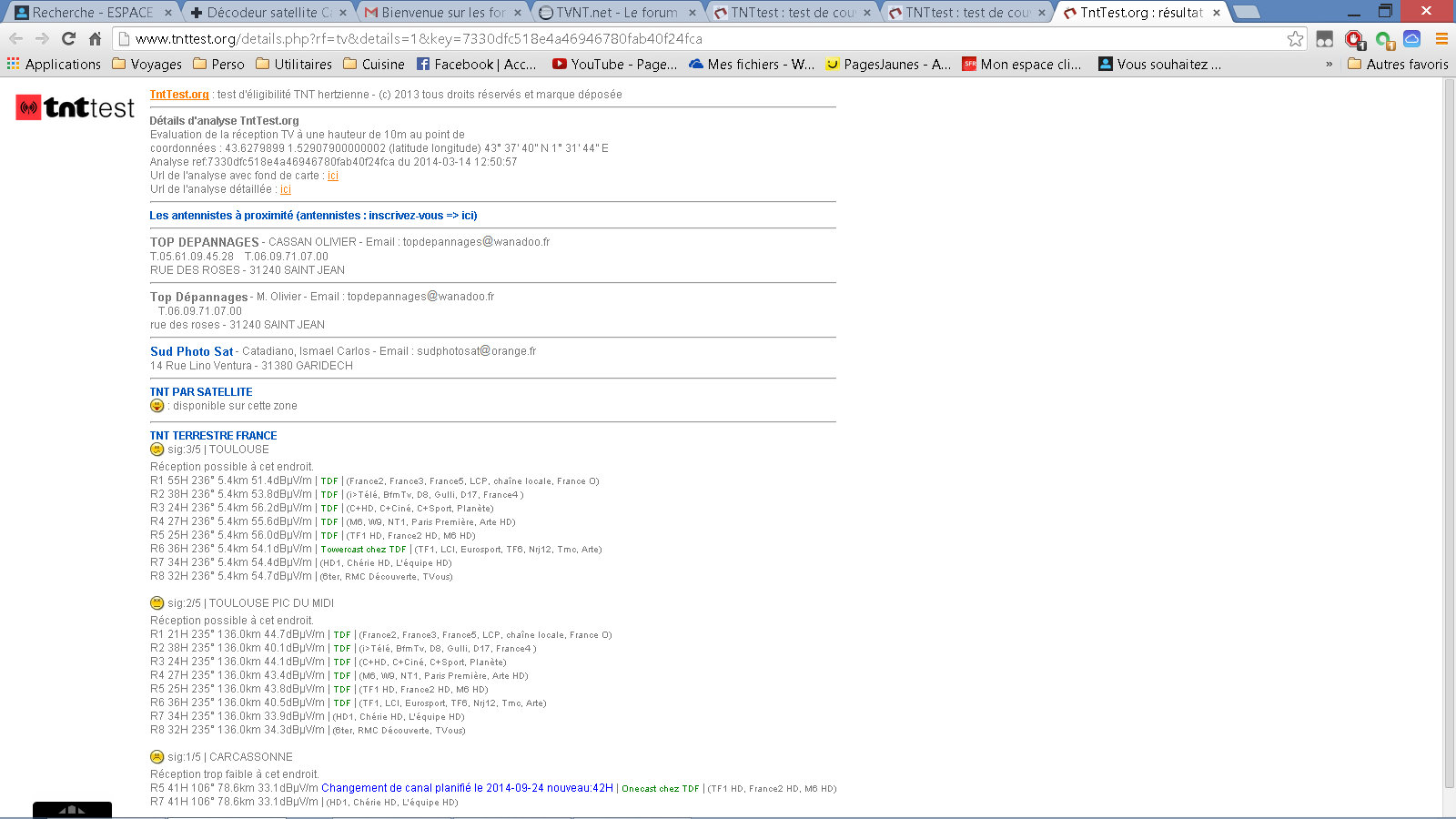Expand the Voyages bookmark folder
Screen dimensions: 1456x819
pyautogui.click(x=147, y=65)
